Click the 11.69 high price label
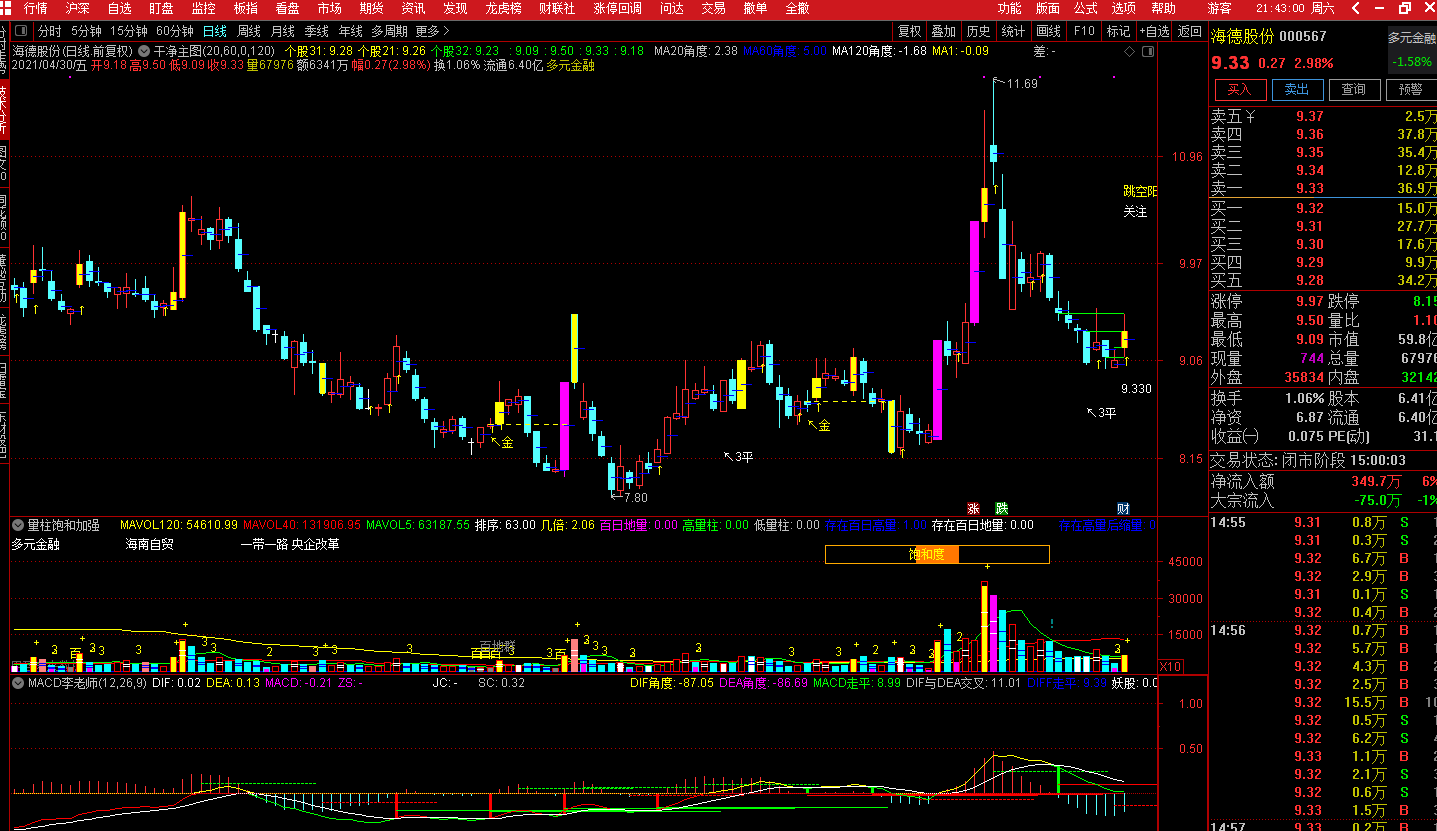Screen dimensions: 1437x831 coord(1022,84)
